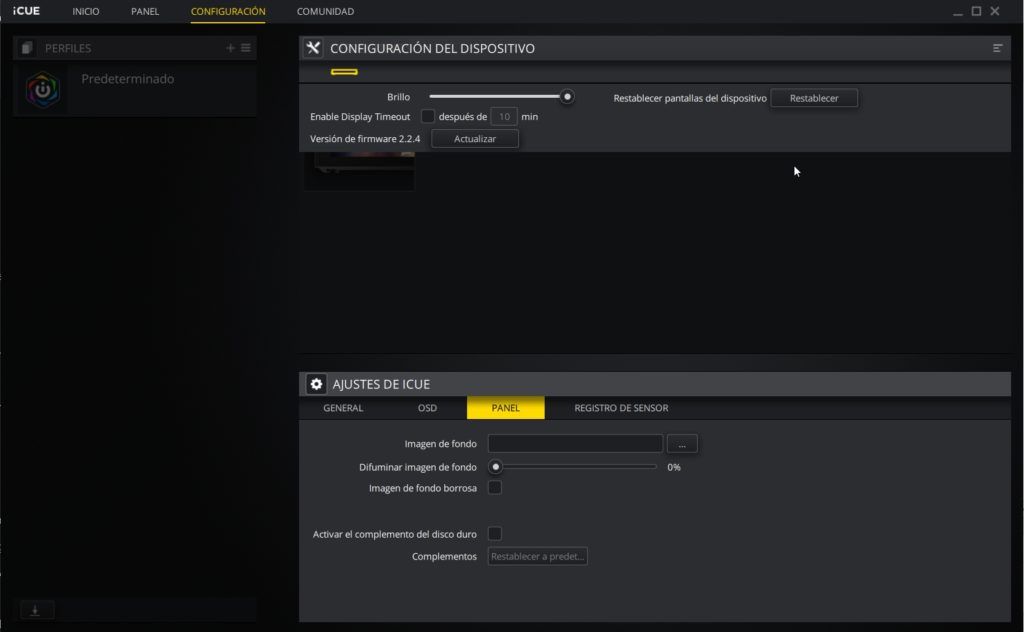1024x632 pixels.
Task: Click the timeout minutes field
Action: click(504, 116)
